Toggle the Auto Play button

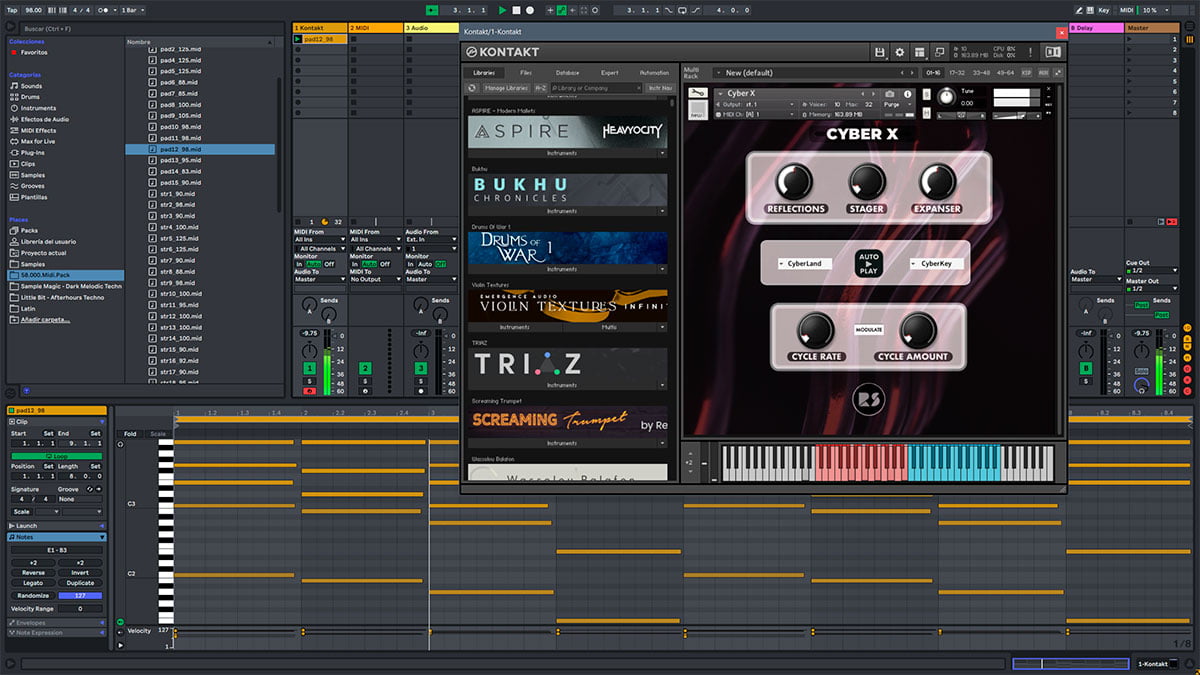[868, 264]
